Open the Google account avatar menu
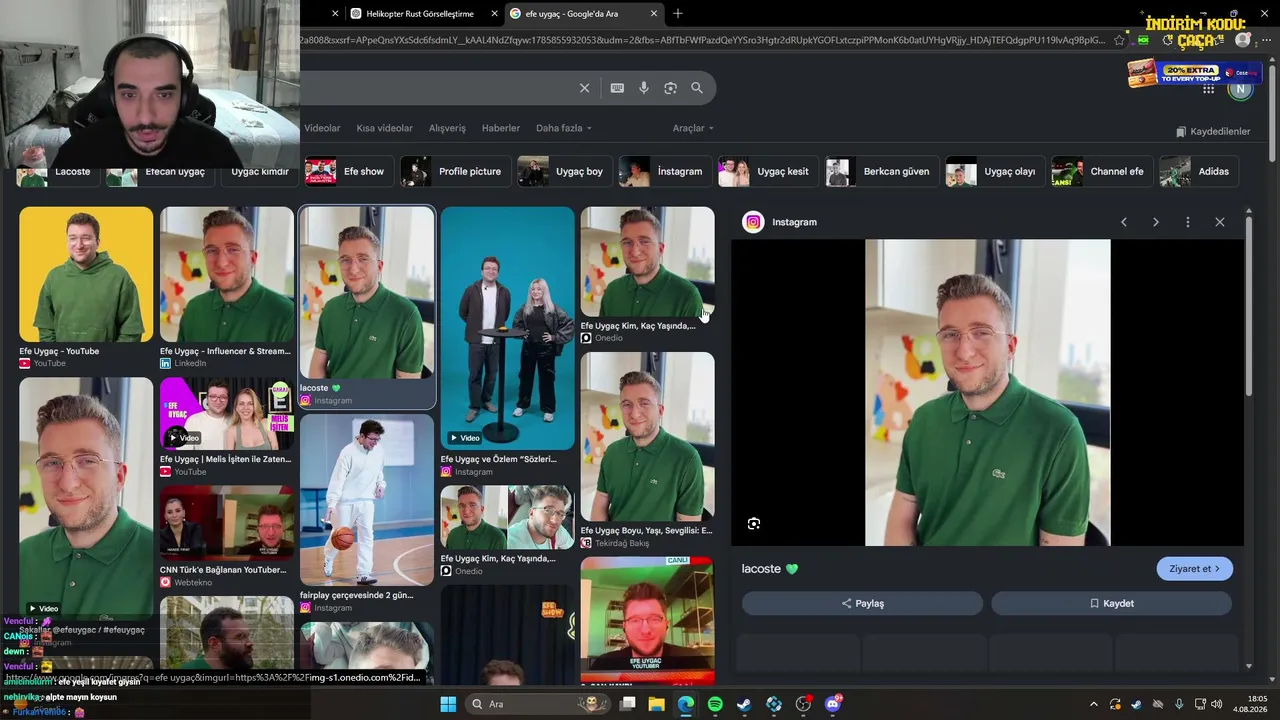The width and height of the screenshot is (1280, 720). 1241,89
